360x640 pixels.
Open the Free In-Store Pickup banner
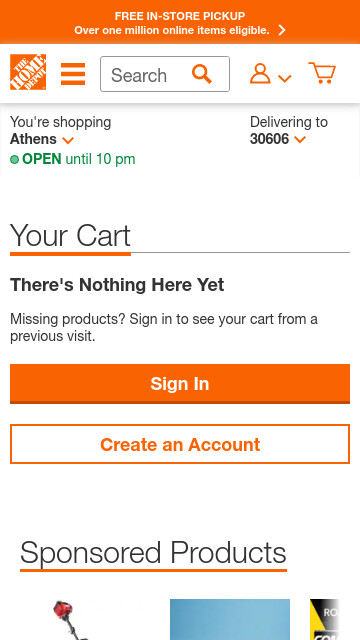pyautogui.click(x=180, y=22)
